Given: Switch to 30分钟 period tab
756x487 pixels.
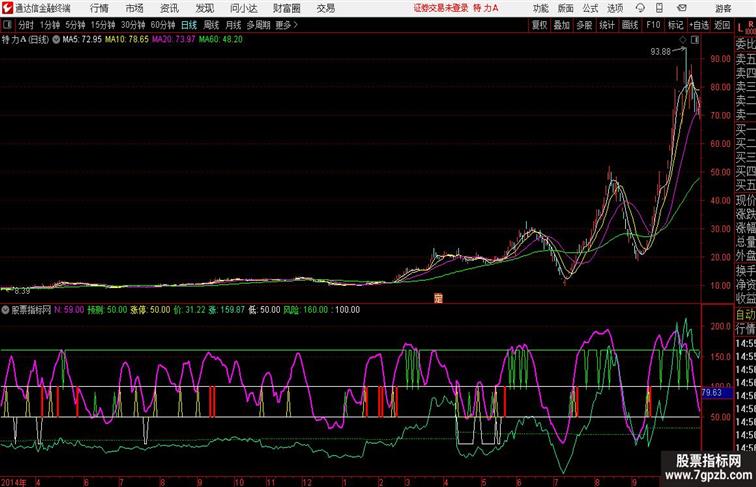Looking at the screenshot, I should tap(133, 25).
